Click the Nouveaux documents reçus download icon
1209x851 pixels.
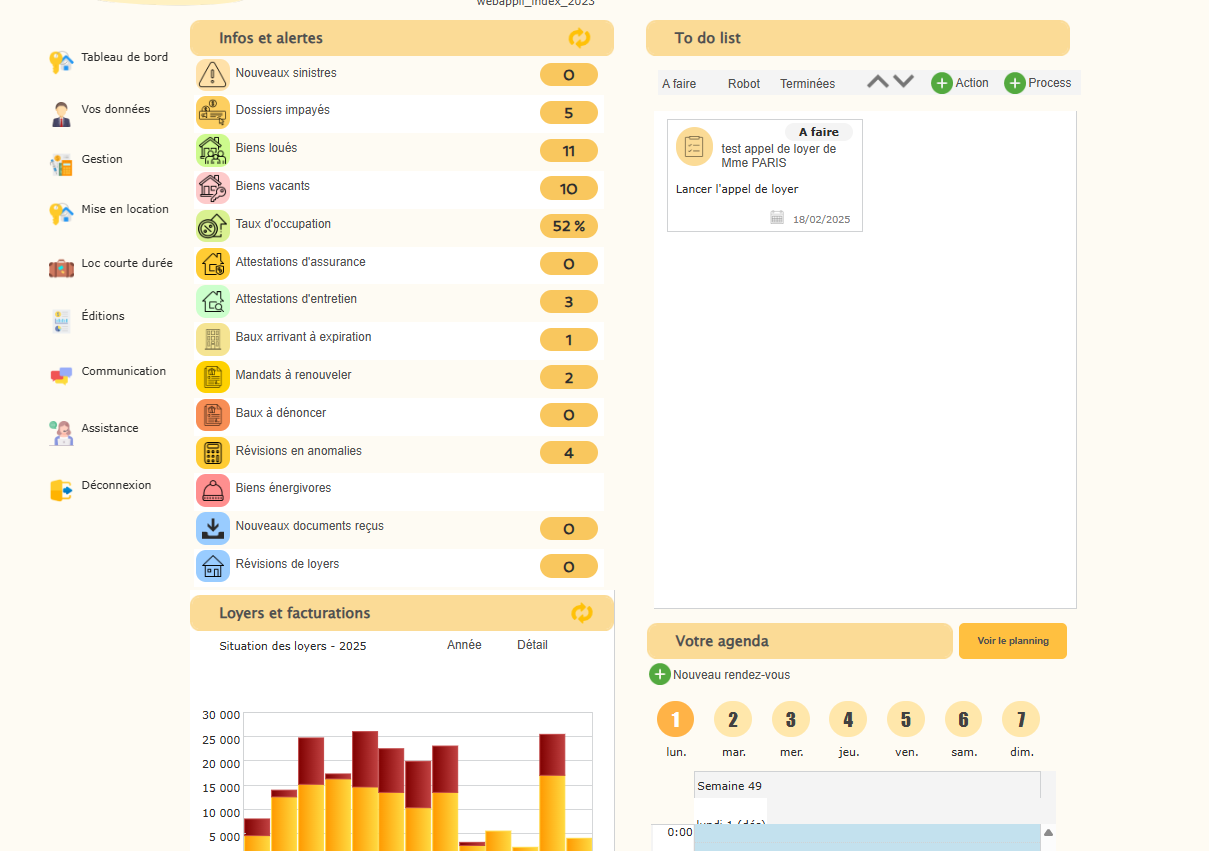click(x=213, y=527)
